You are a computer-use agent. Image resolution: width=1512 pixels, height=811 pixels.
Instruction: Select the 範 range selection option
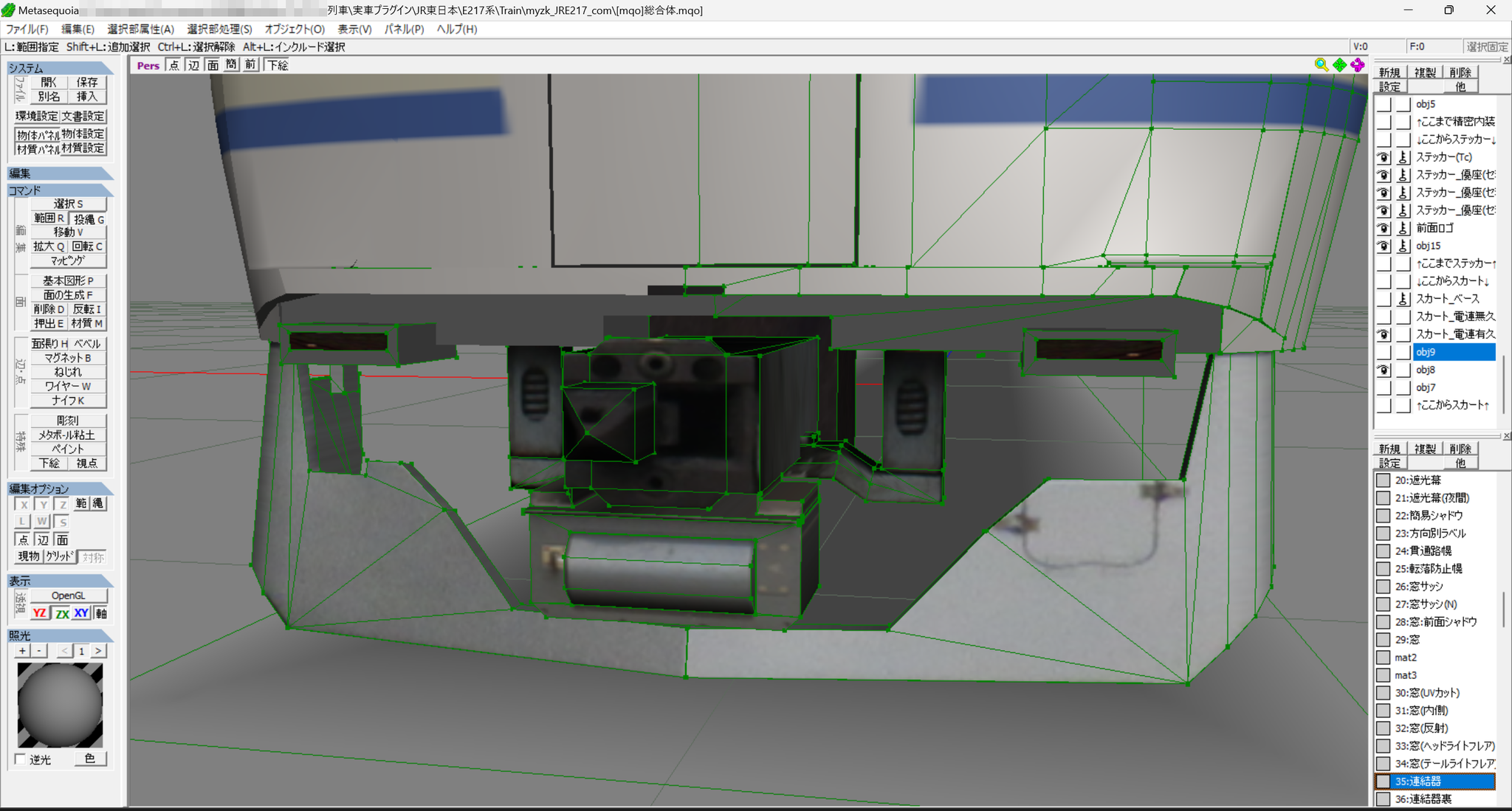[x=81, y=503]
